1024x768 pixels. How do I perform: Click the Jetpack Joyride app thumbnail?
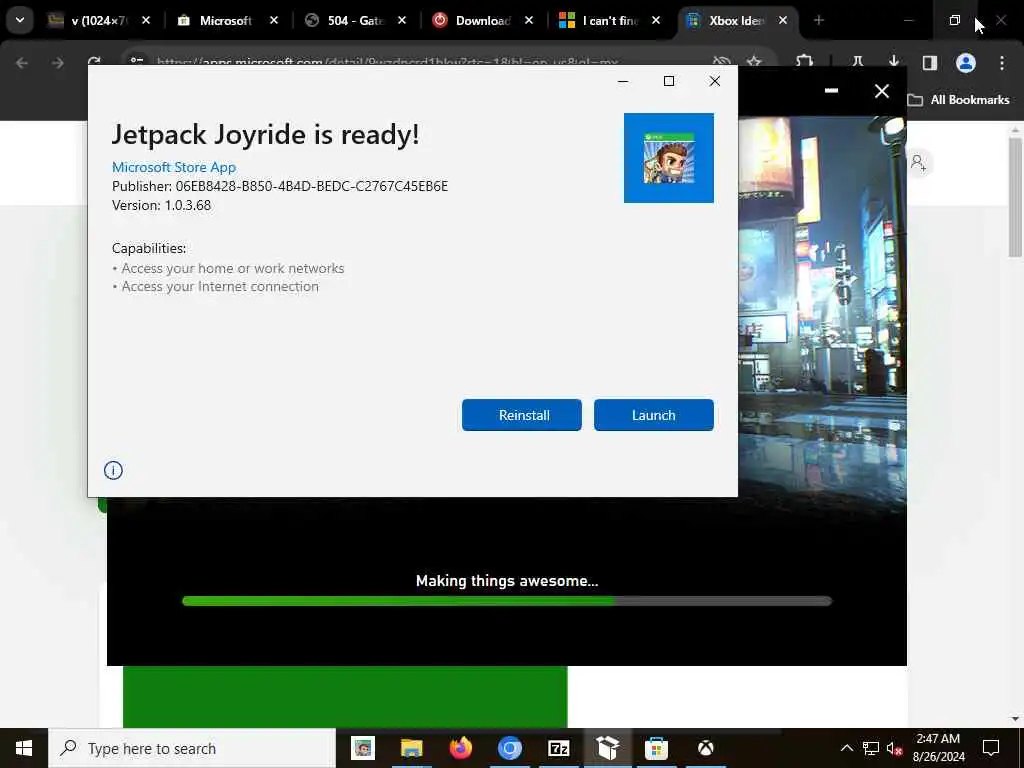click(x=669, y=158)
